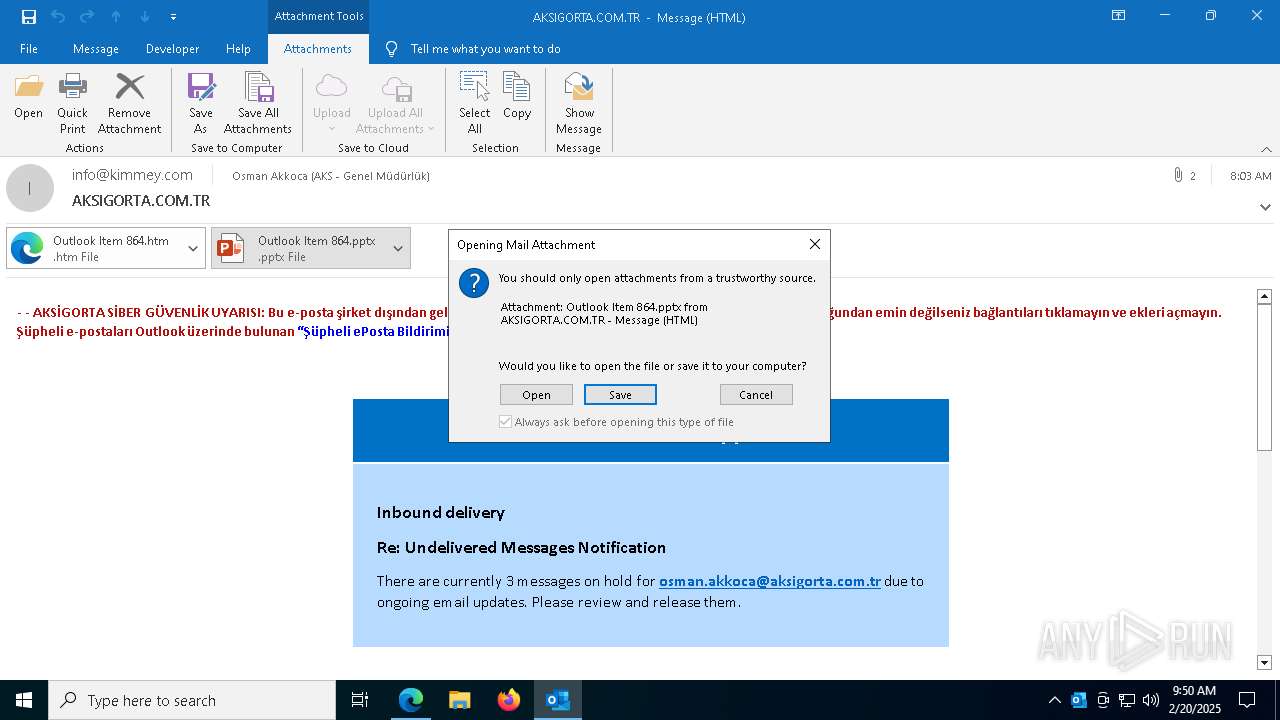Viewport: 1280px width, 720px height.
Task: Click the Save All Attachments icon
Action: tap(258, 103)
